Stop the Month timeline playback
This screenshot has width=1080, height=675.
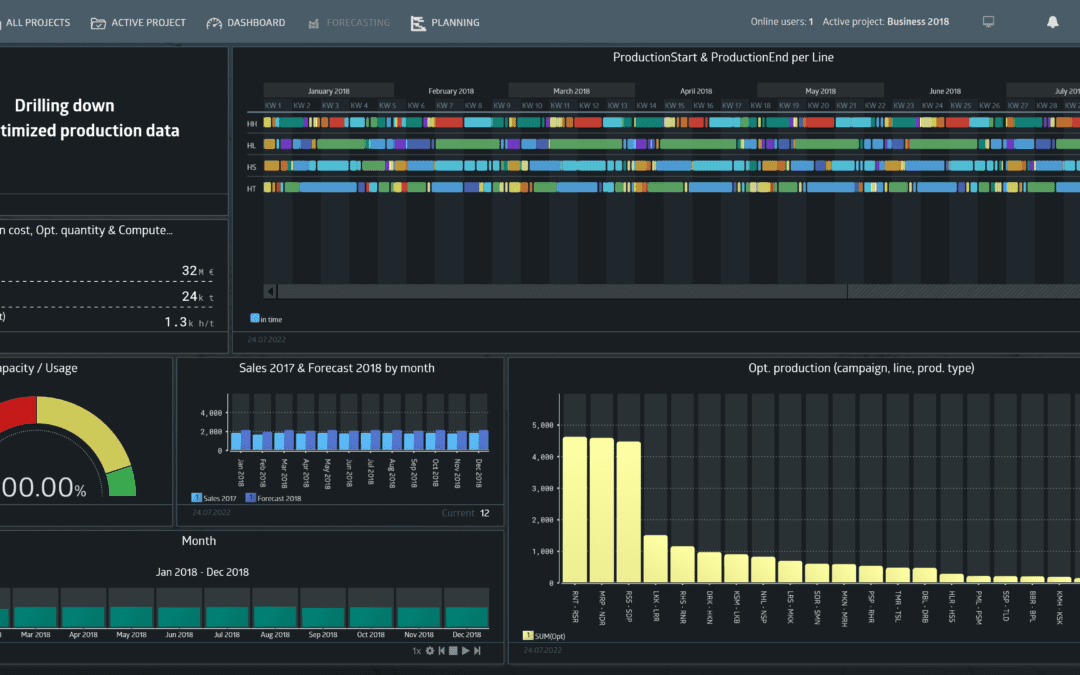(x=453, y=651)
